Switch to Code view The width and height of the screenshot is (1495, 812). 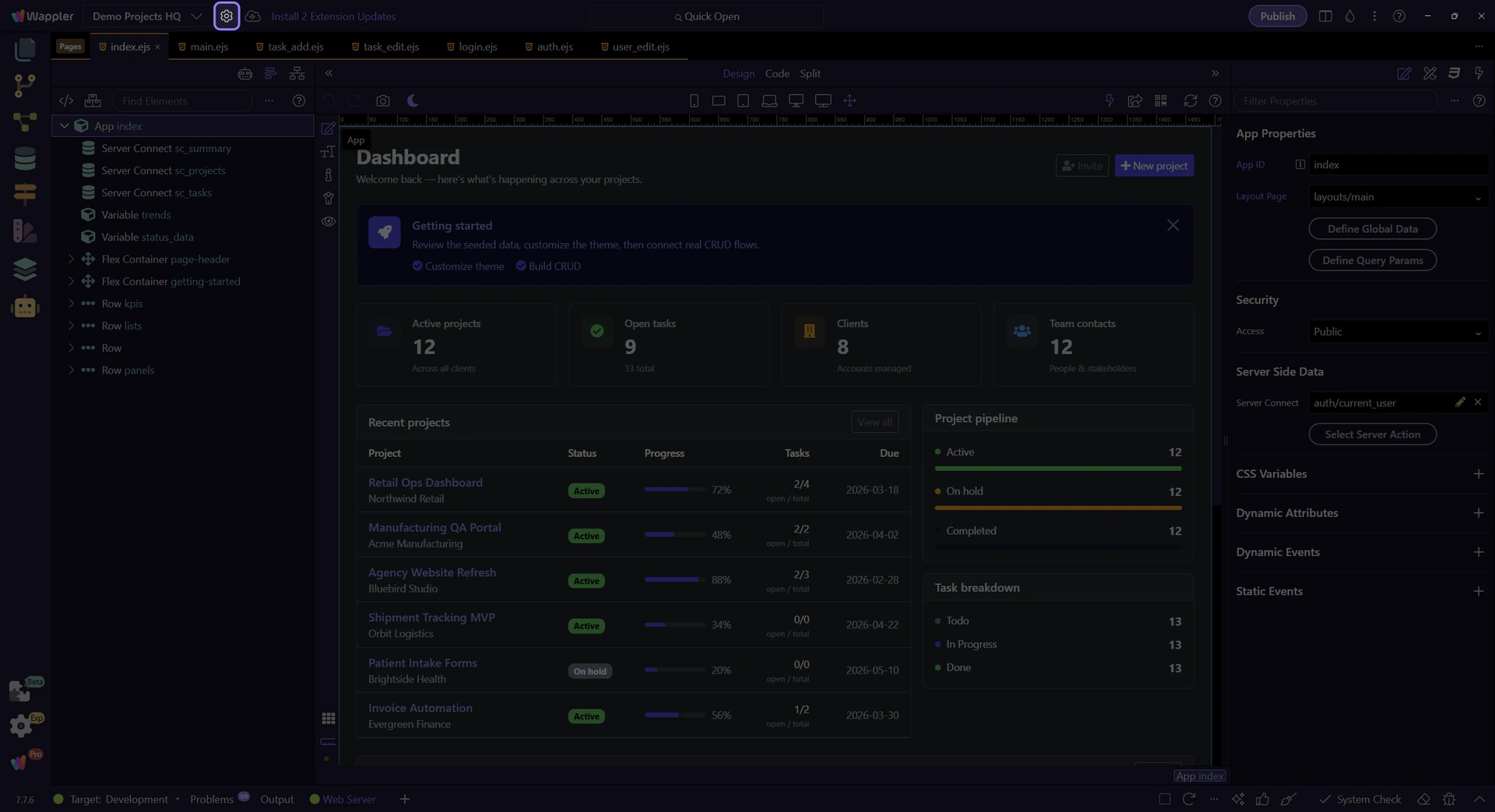coord(776,74)
